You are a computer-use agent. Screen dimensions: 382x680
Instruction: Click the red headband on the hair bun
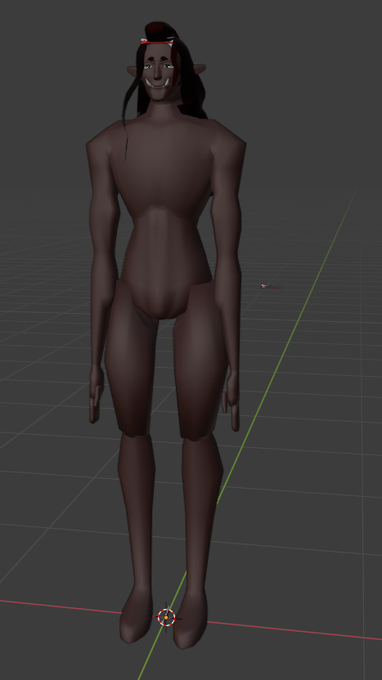coord(157,42)
